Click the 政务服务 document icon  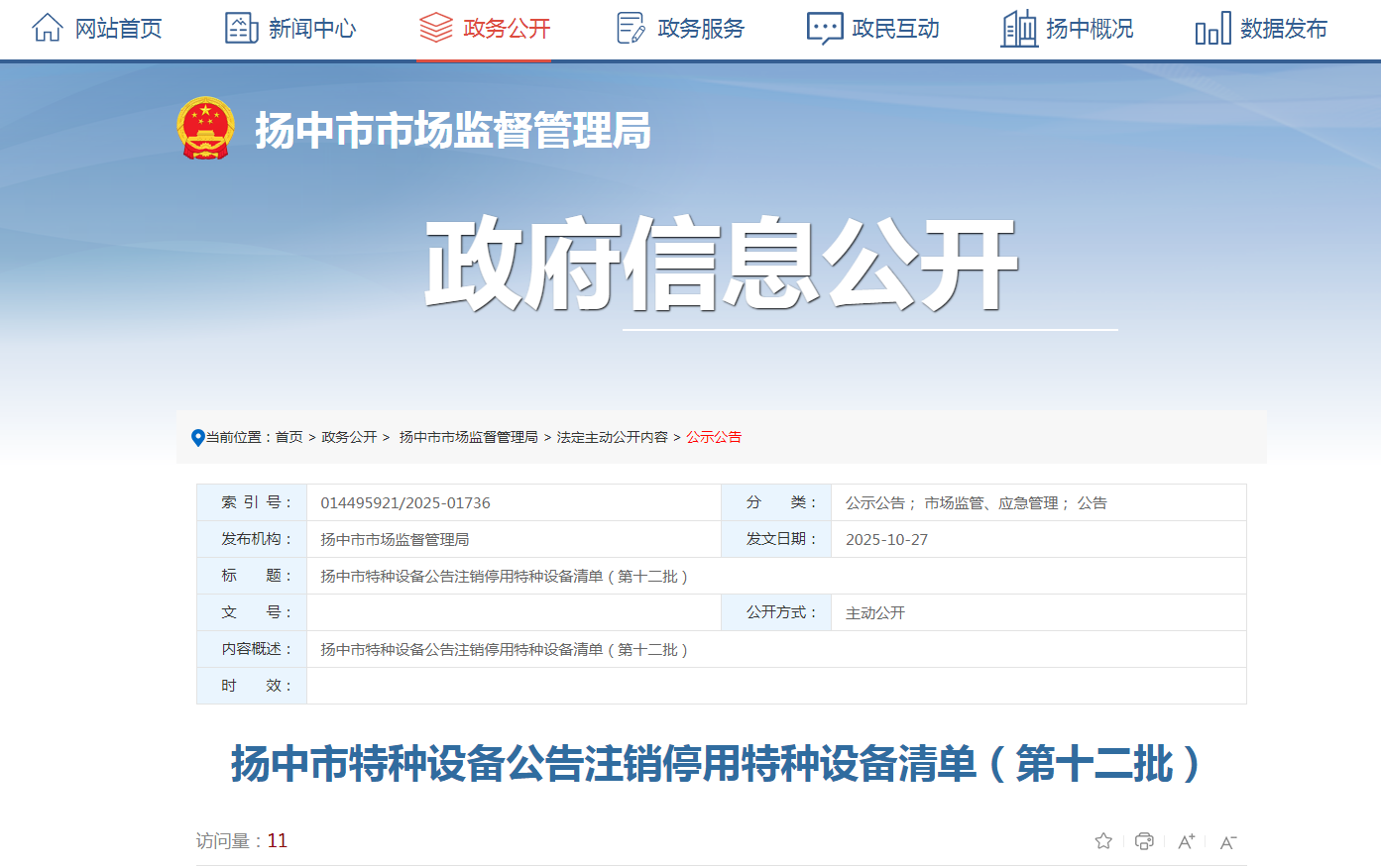[x=630, y=29]
